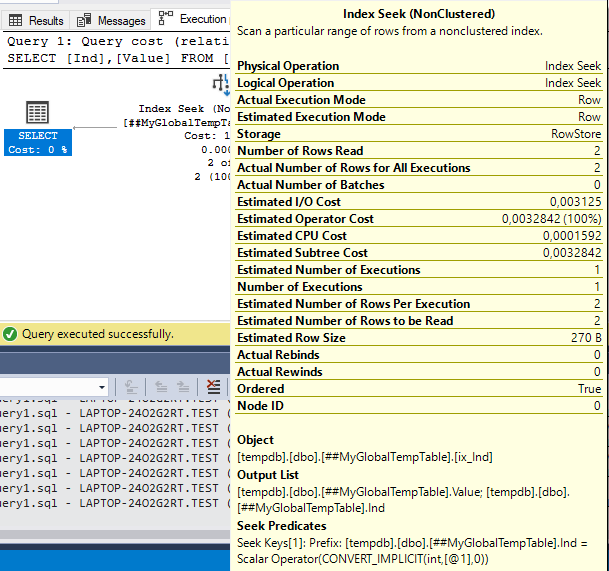Image resolution: width=609 pixels, height=571 pixels.
Task: Click the 'Node ID' label
Action: pos(260,406)
